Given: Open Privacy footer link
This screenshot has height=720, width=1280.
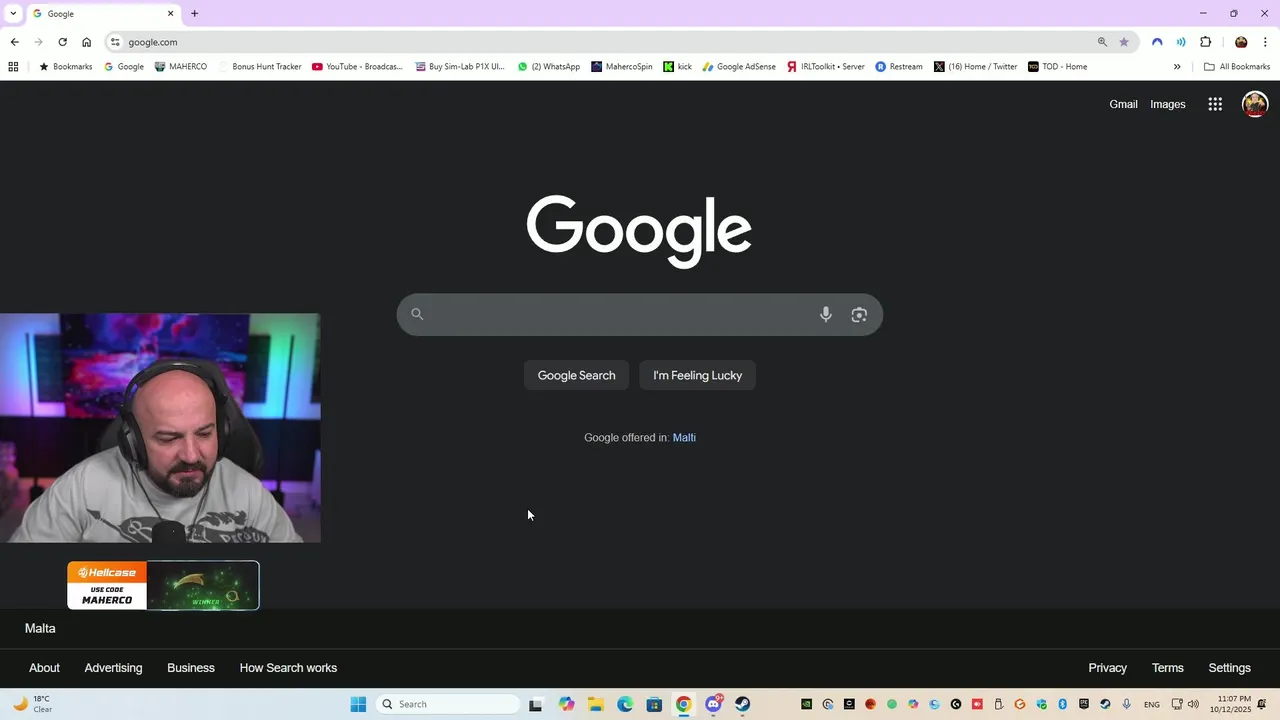Looking at the screenshot, I should 1107,668.
